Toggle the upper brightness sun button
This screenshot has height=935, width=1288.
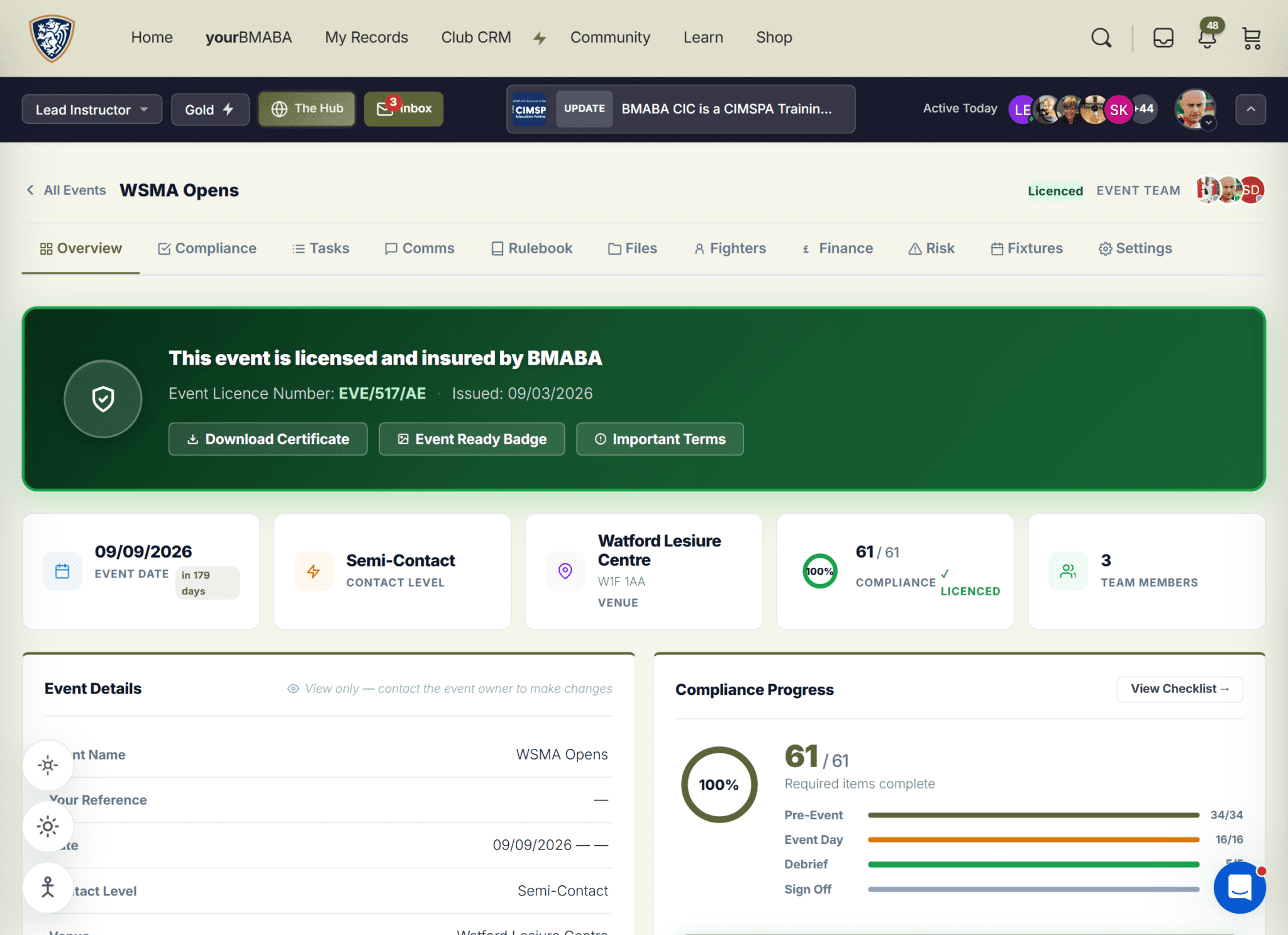tap(48, 765)
